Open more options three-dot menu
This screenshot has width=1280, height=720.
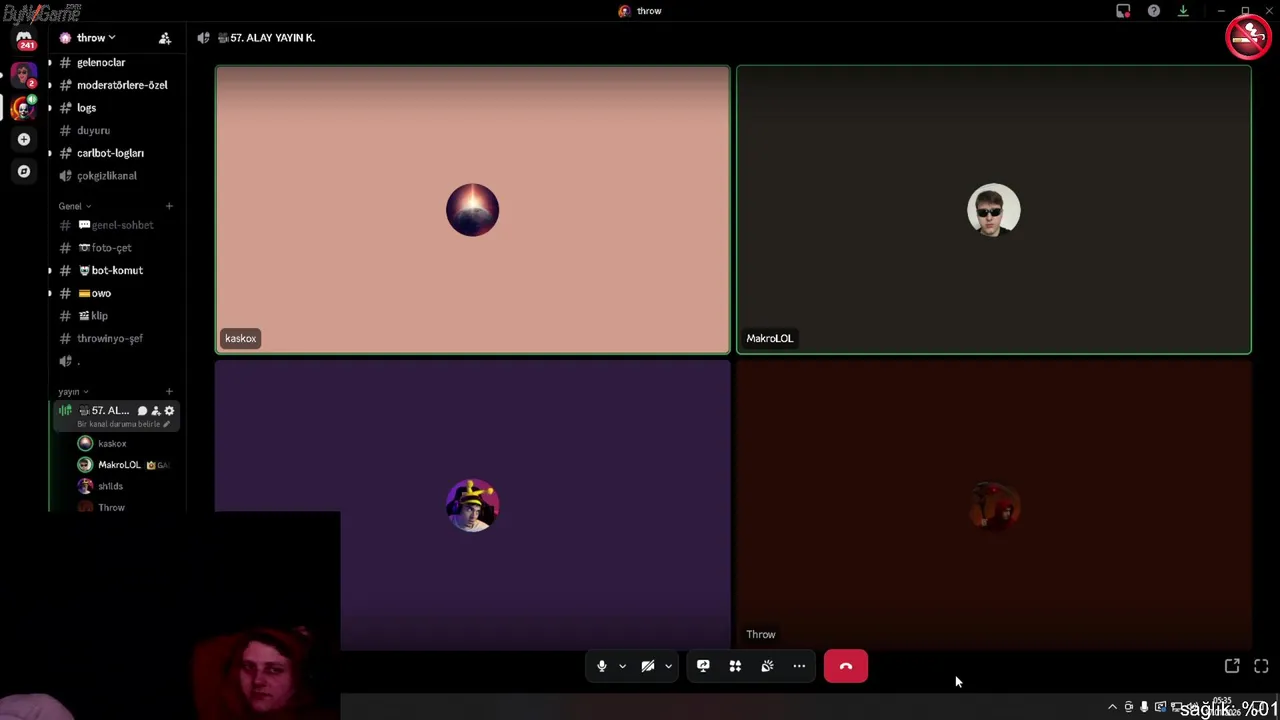[799, 666]
